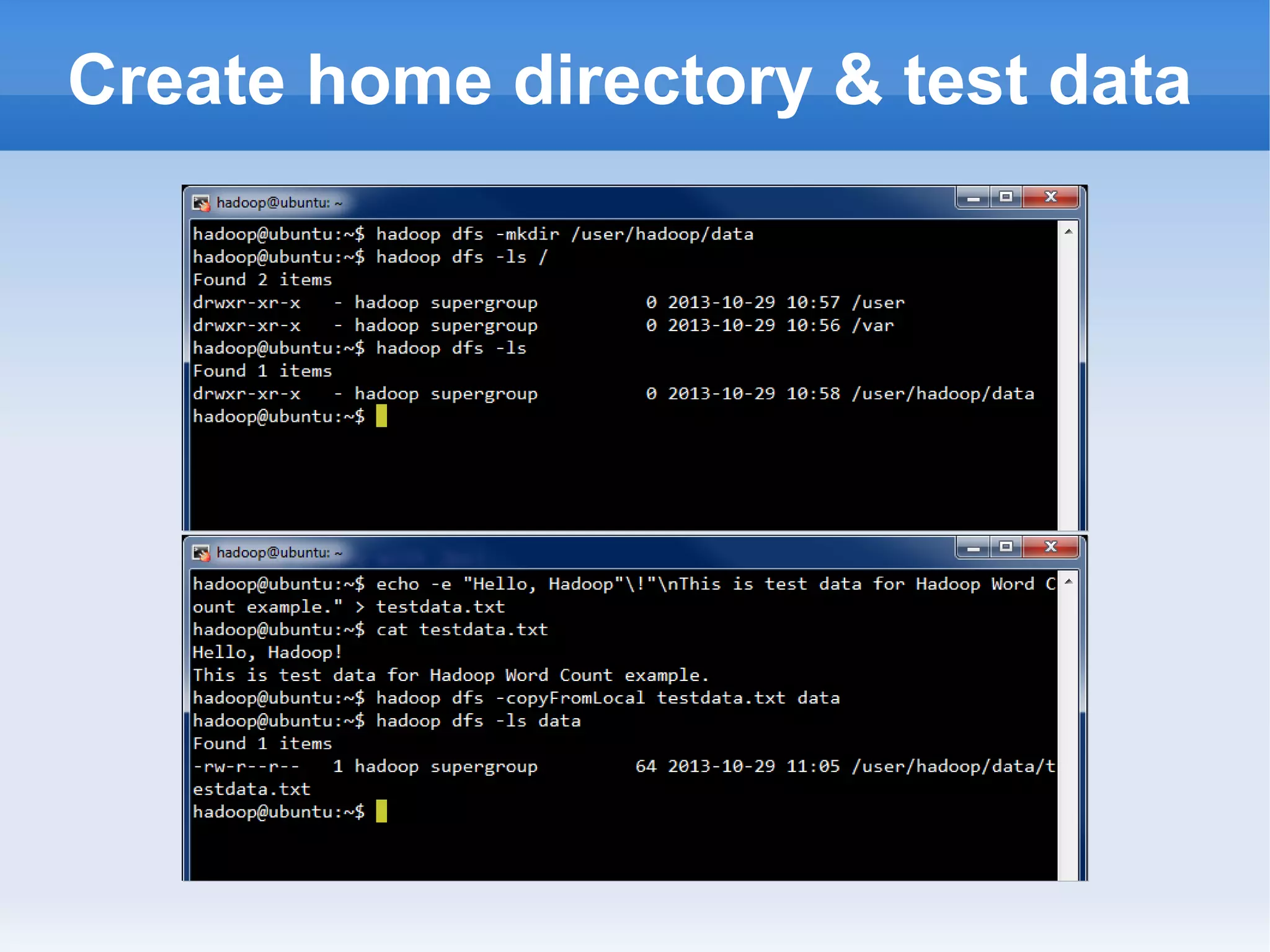Click the 'estdata.txt' wrapped filename line
The image size is (1270, 952).
(251, 790)
